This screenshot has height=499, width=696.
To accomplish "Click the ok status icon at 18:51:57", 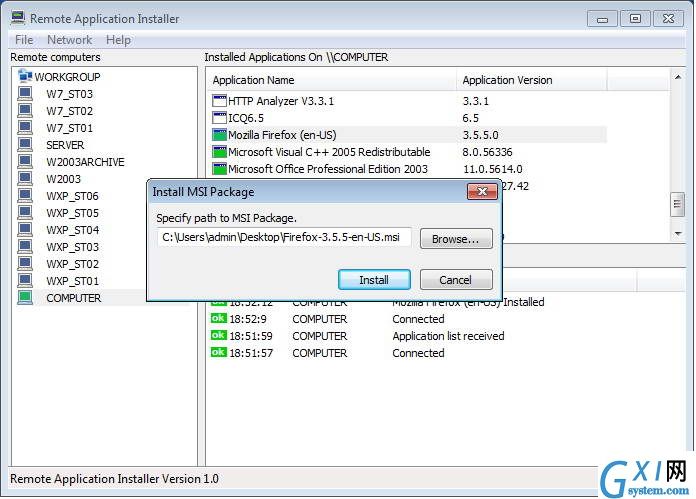I will (218, 352).
